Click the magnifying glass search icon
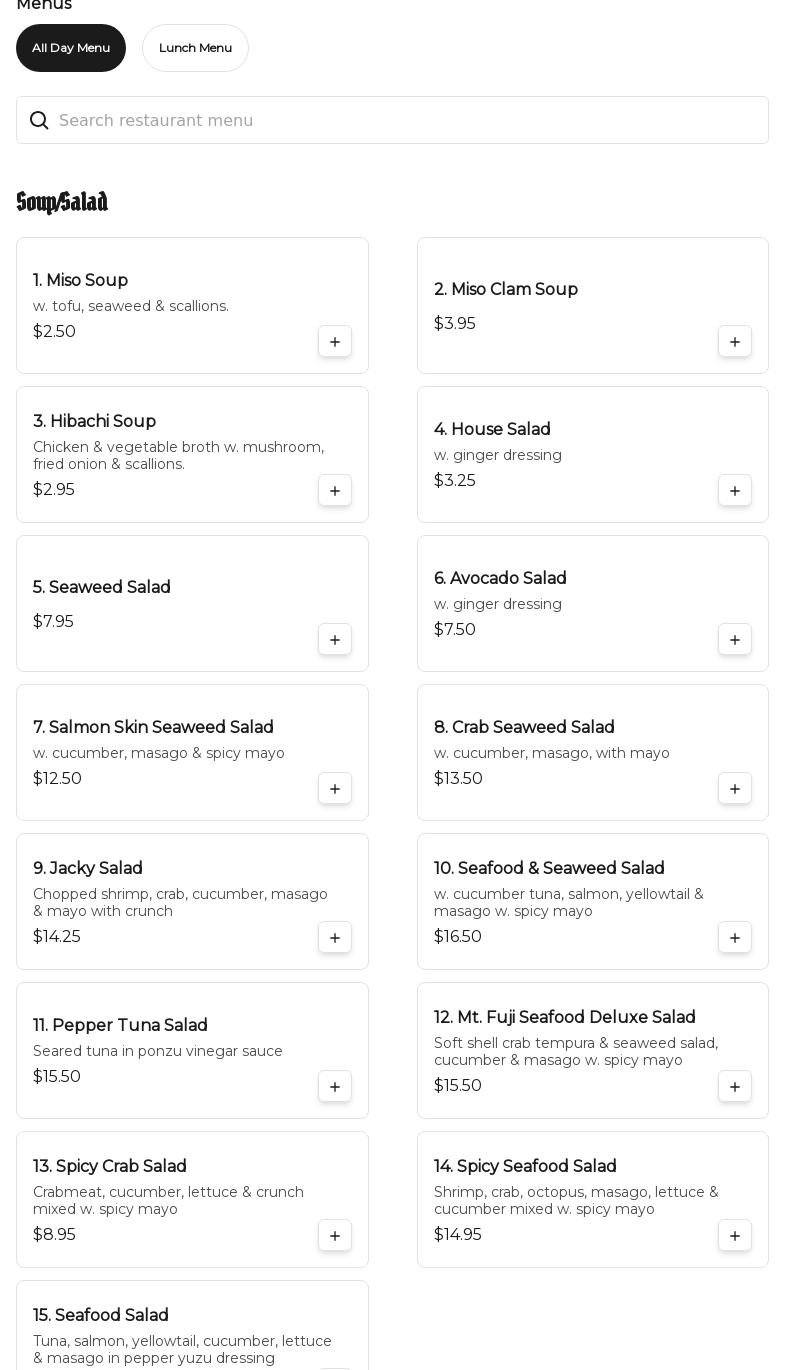Screen dimensions: 785x1370 point(39,120)
